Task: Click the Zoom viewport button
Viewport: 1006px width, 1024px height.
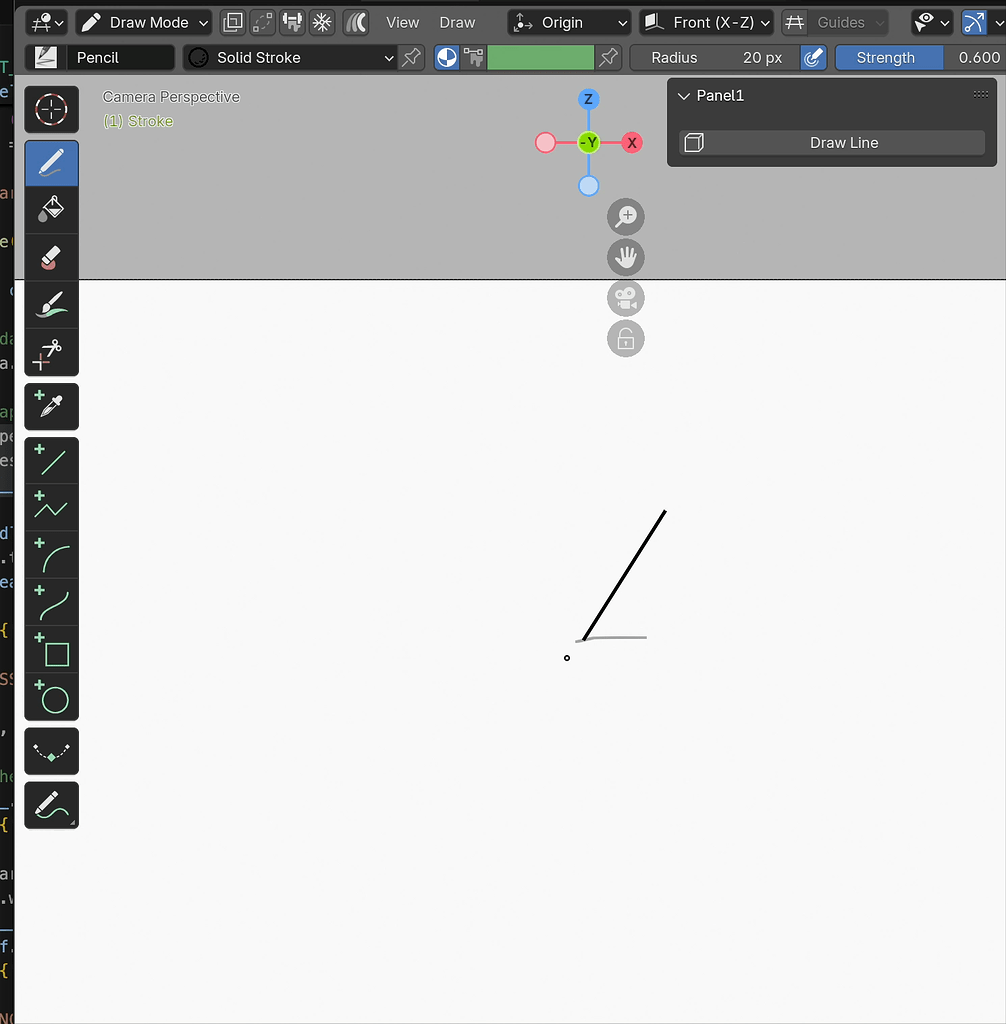Action: click(x=626, y=217)
